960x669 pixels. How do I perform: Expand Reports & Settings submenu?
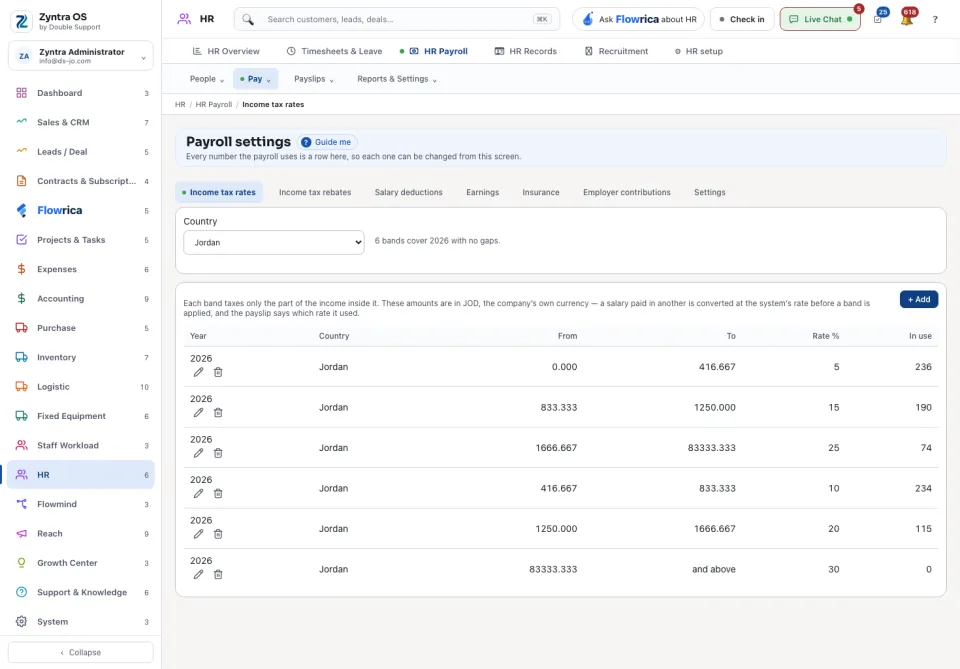click(x=397, y=79)
